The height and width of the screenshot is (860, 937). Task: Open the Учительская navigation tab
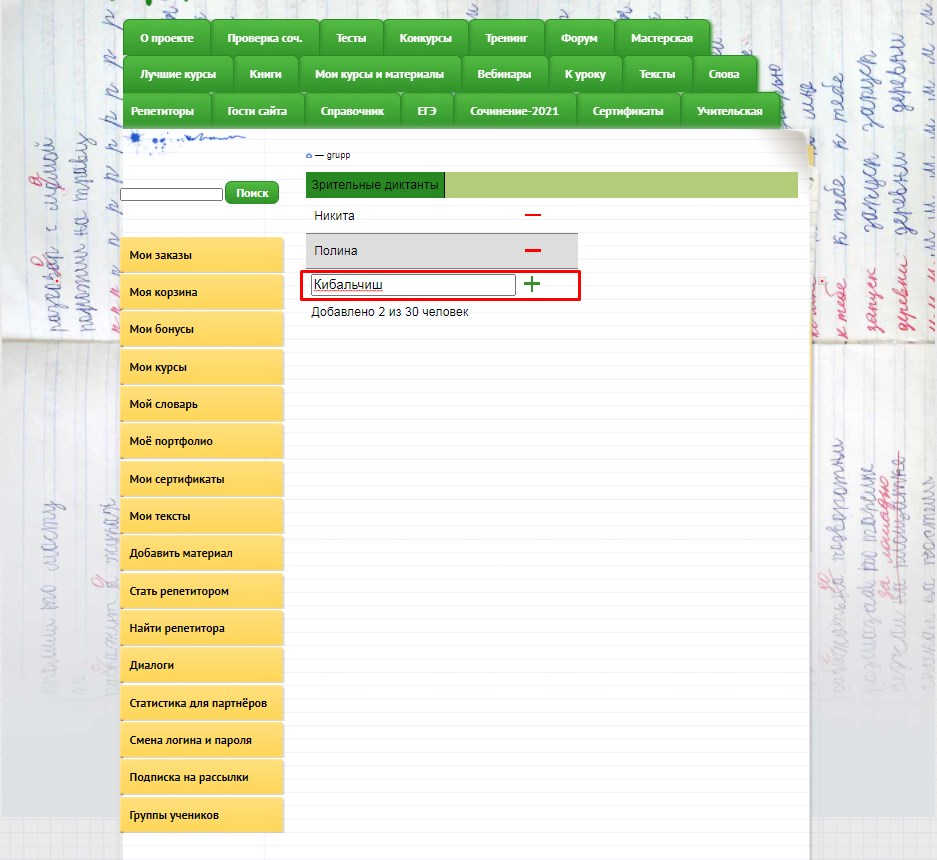[729, 111]
